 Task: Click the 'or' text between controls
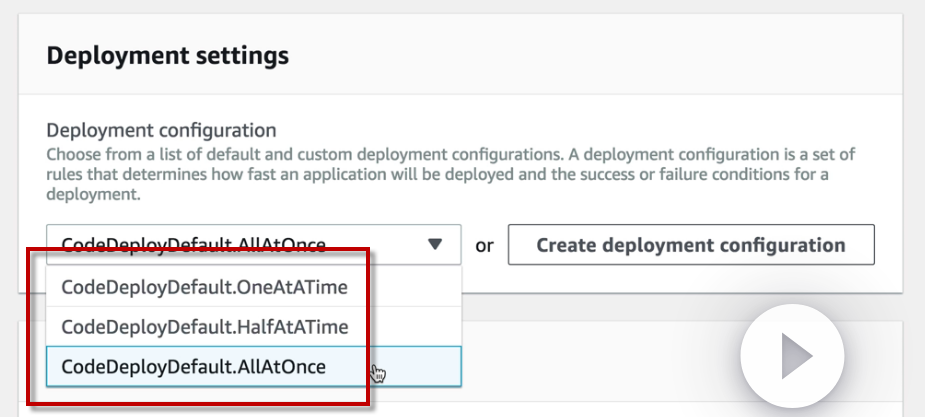[484, 245]
